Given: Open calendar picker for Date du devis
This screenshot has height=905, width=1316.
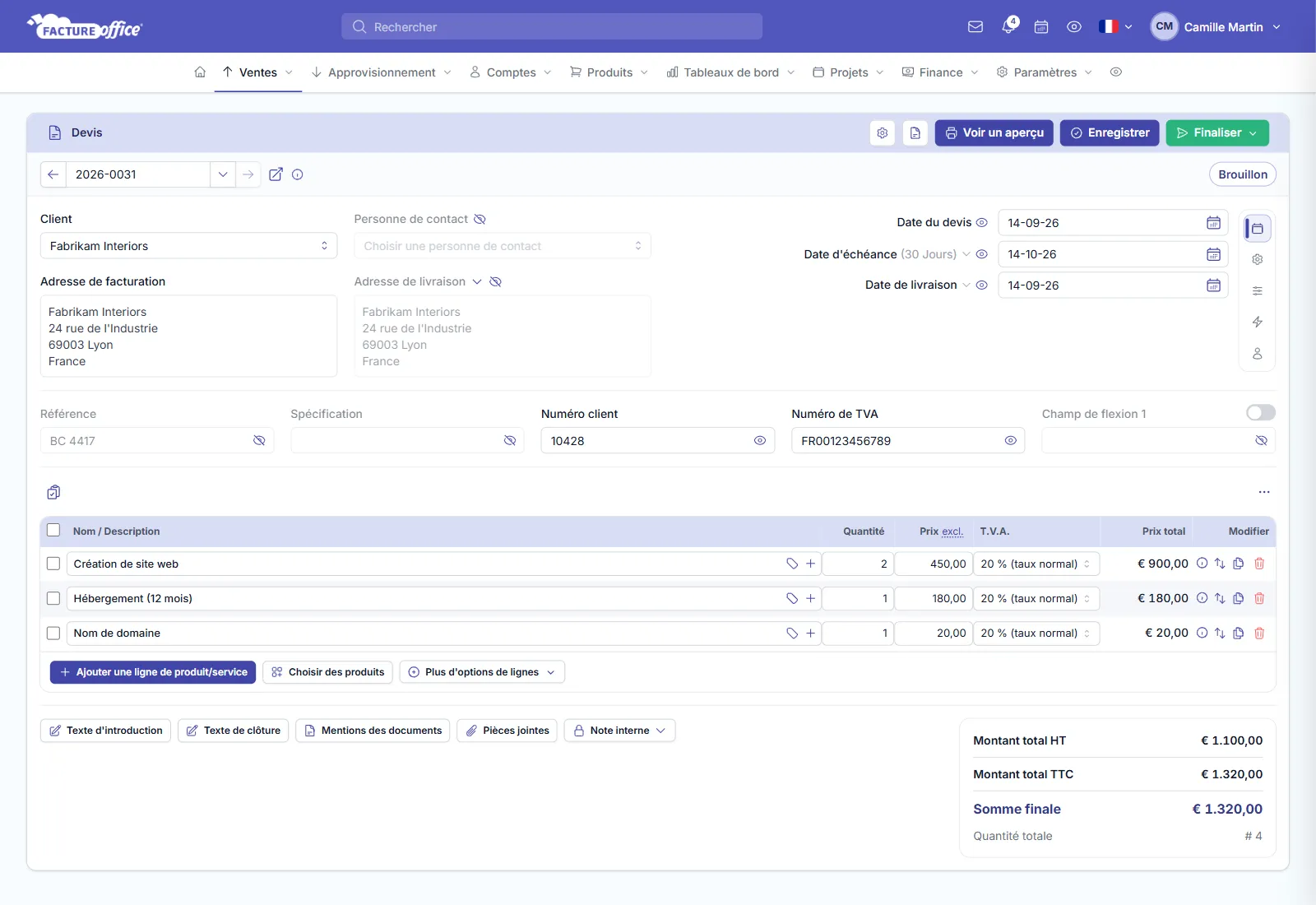Looking at the screenshot, I should [1213, 223].
